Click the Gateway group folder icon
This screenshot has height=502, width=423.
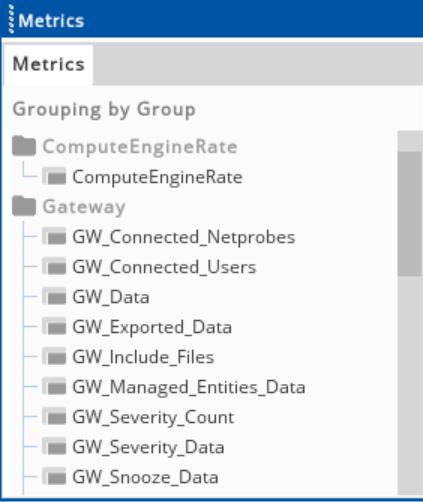24,206
